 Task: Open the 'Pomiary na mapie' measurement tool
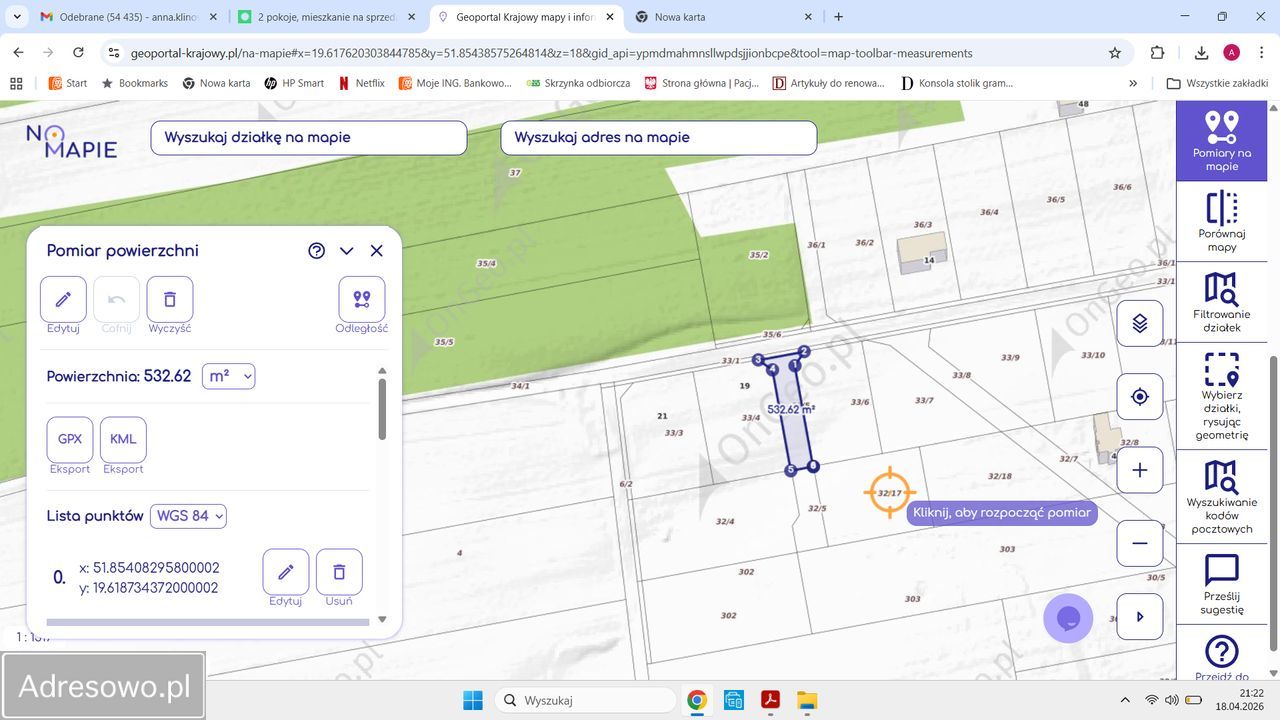(x=1221, y=140)
